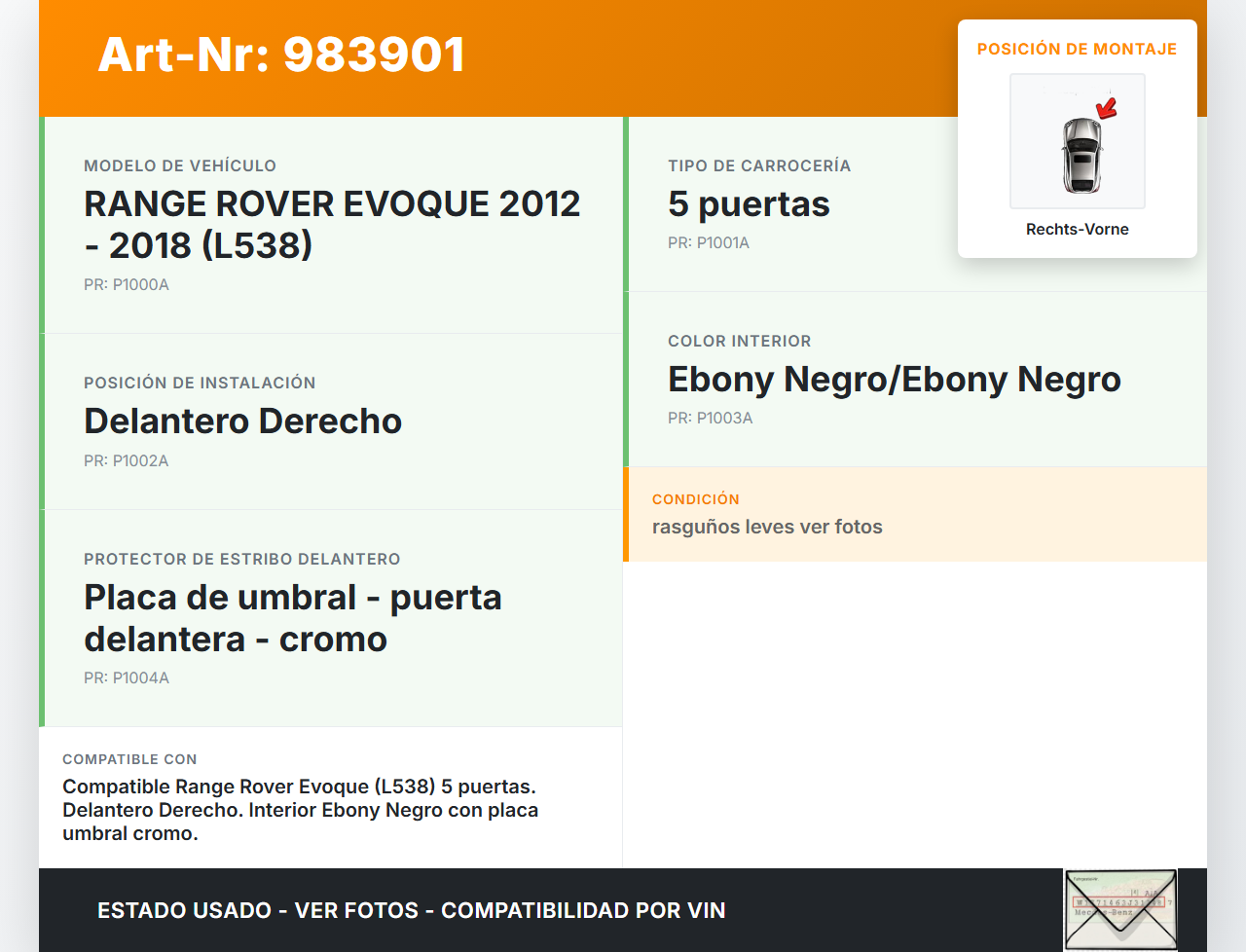Click the 5 puertas body type value
The image size is (1246, 952).
pos(749,204)
